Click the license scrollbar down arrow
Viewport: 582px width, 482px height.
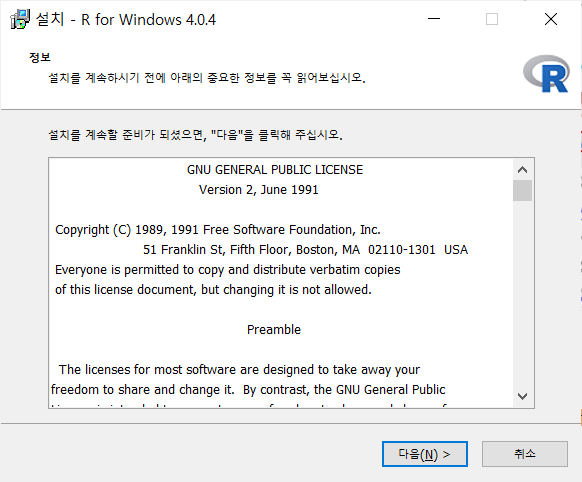[522, 396]
